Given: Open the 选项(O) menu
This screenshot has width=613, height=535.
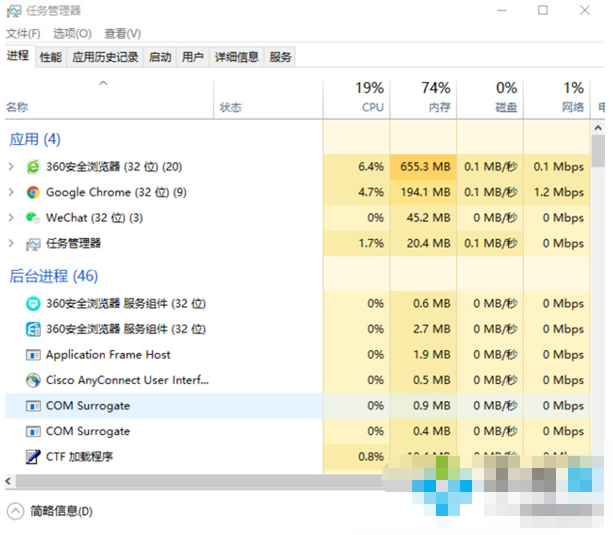Looking at the screenshot, I should (72, 34).
